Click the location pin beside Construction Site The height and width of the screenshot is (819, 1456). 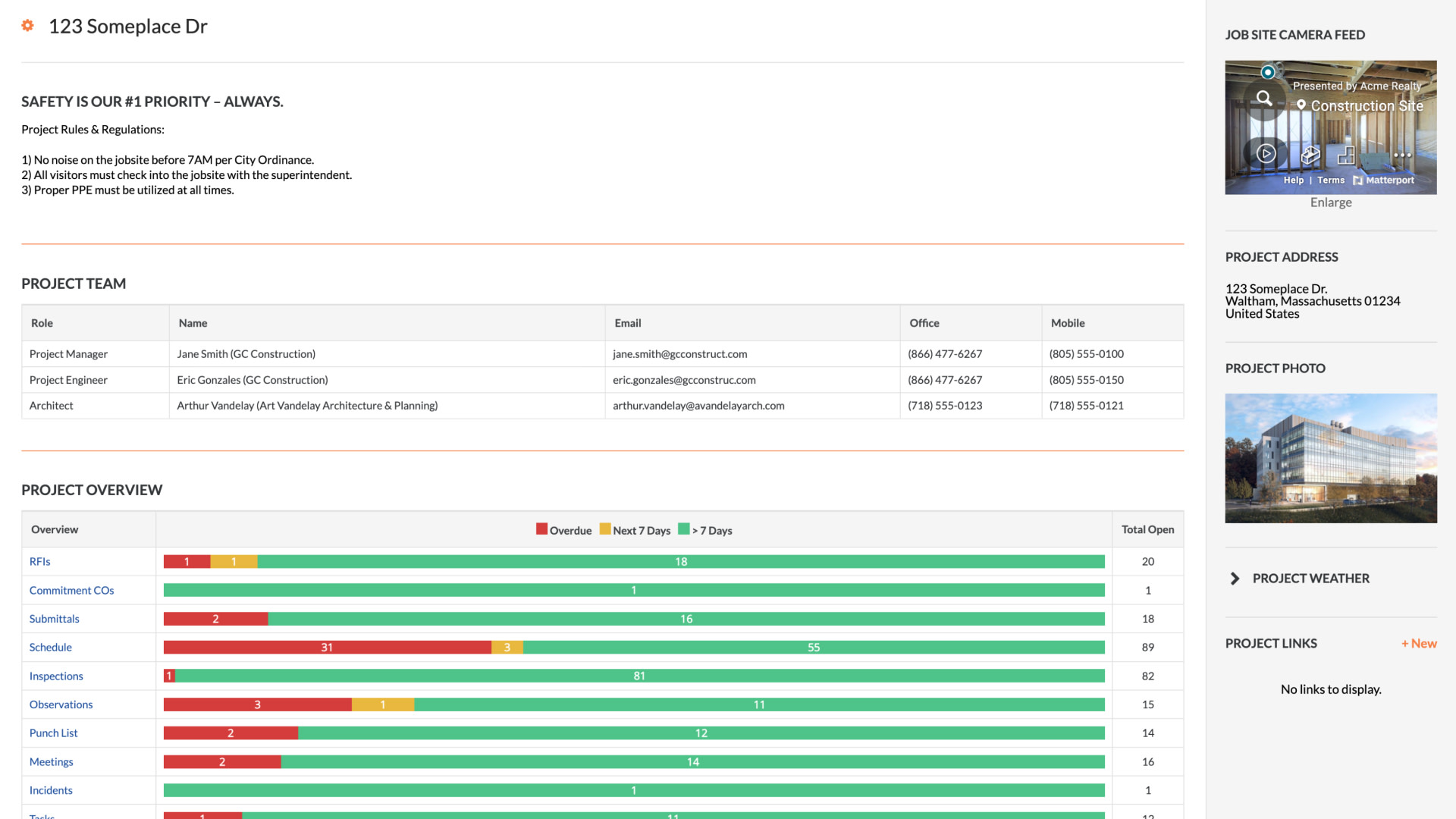1301,105
